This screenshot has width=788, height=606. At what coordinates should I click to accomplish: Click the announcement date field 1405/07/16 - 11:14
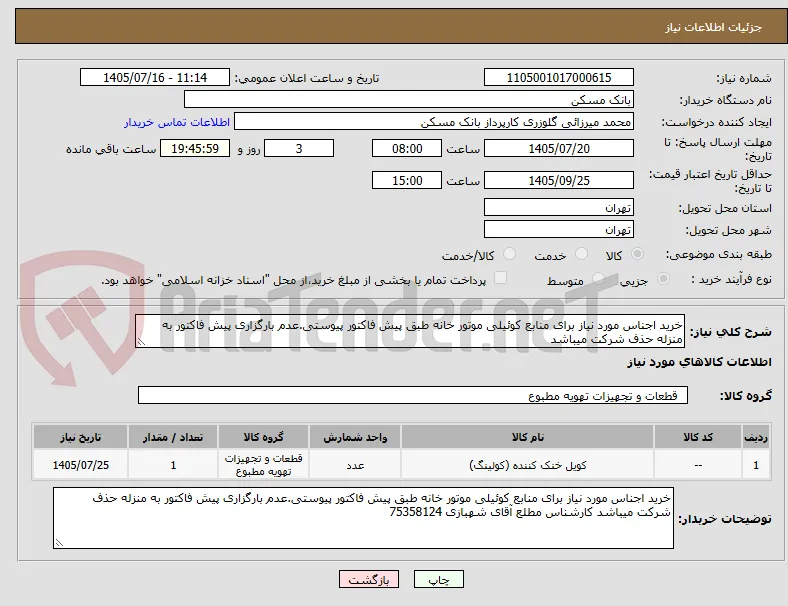(x=155, y=77)
